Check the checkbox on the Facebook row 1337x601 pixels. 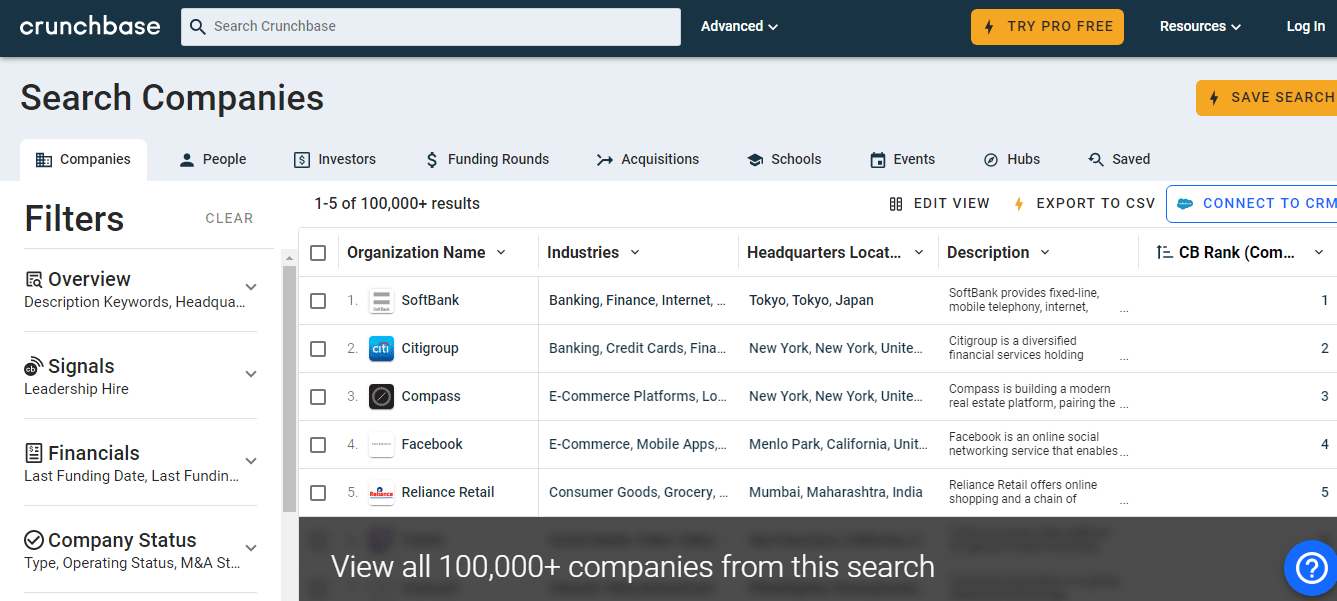[318, 444]
